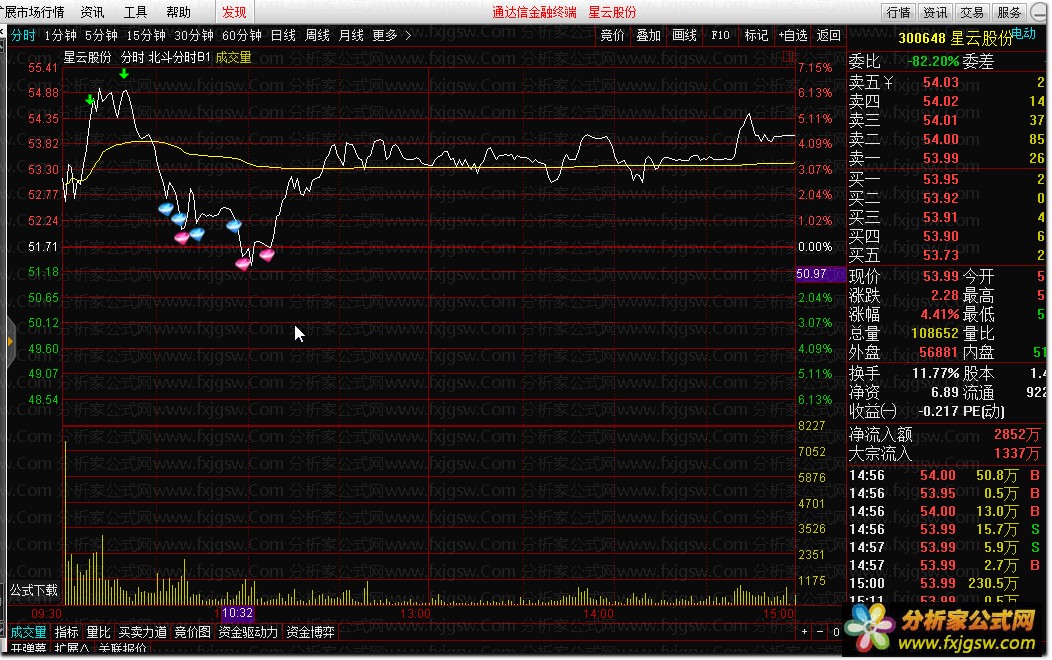The height and width of the screenshot is (660, 1052).
Task: Click the green down arrow at the chart peak
Action: click(123, 74)
